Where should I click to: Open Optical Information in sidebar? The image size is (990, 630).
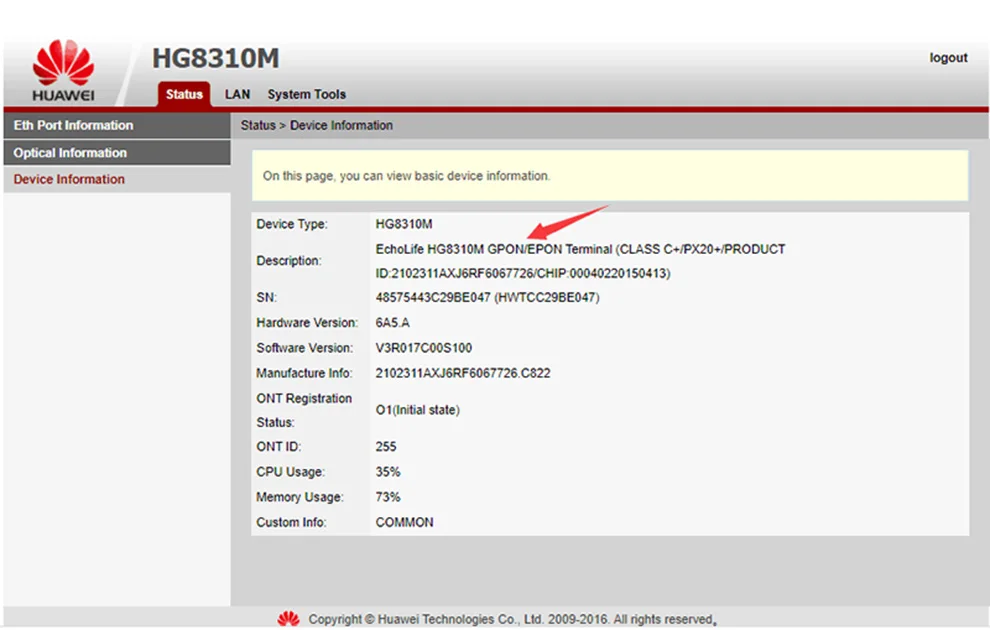click(x=117, y=153)
